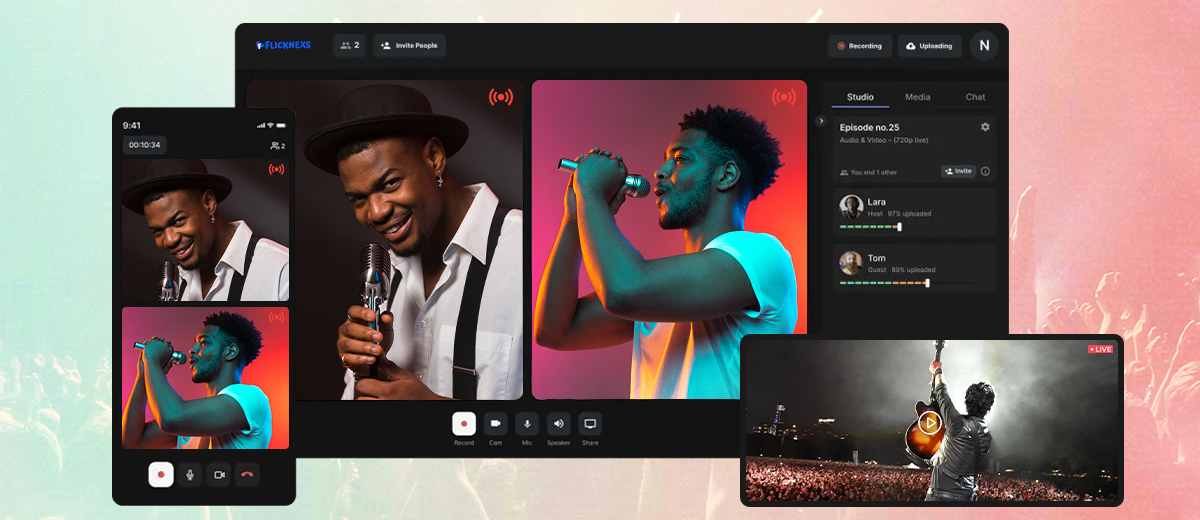The image size is (1200, 520).
Task: Click the play button on the concert video
Action: 930,423
